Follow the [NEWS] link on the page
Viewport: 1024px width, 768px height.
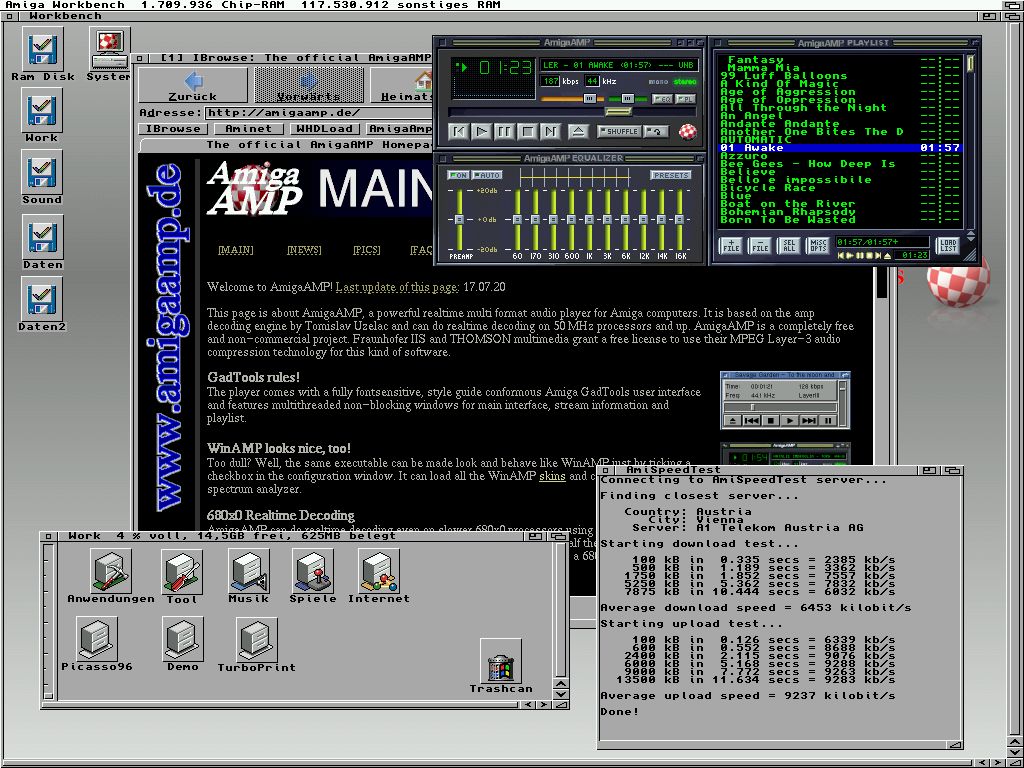(x=304, y=249)
